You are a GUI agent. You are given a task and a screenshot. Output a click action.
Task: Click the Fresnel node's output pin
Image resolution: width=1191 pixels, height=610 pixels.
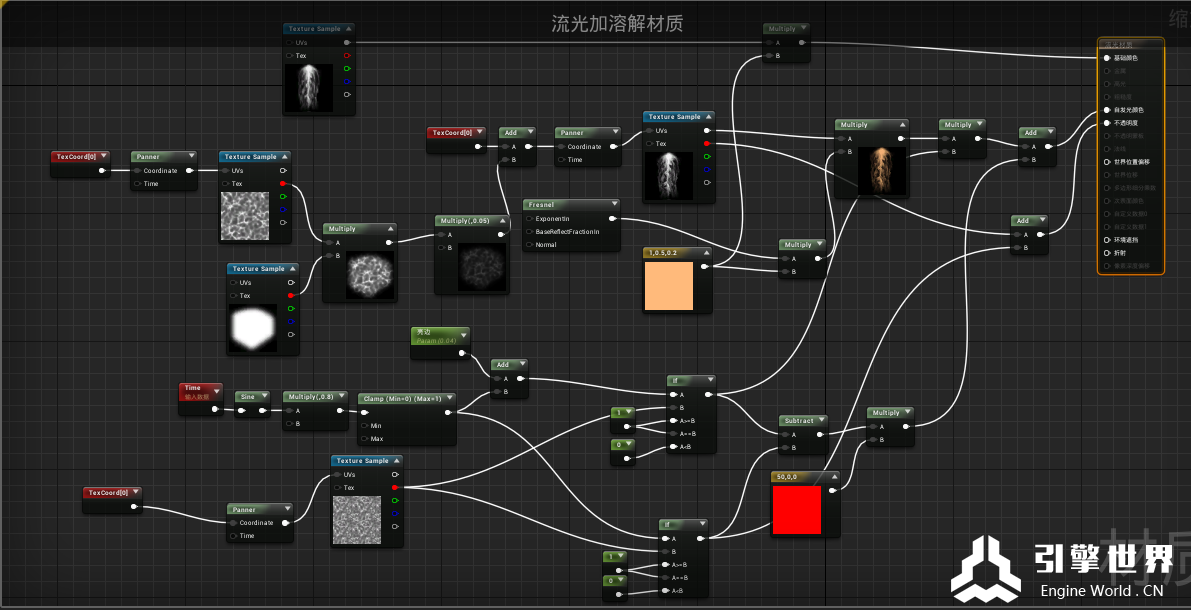[612, 219]
